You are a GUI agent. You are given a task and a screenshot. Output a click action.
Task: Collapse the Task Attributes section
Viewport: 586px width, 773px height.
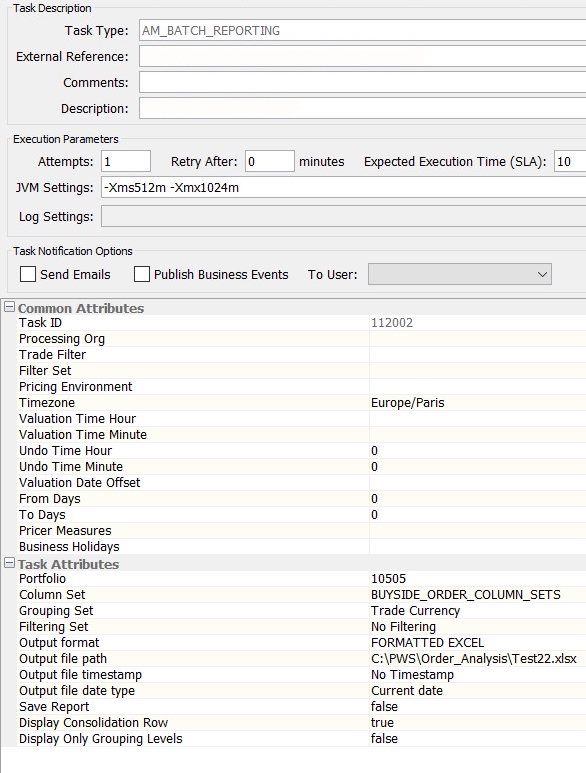pos(9,563)
